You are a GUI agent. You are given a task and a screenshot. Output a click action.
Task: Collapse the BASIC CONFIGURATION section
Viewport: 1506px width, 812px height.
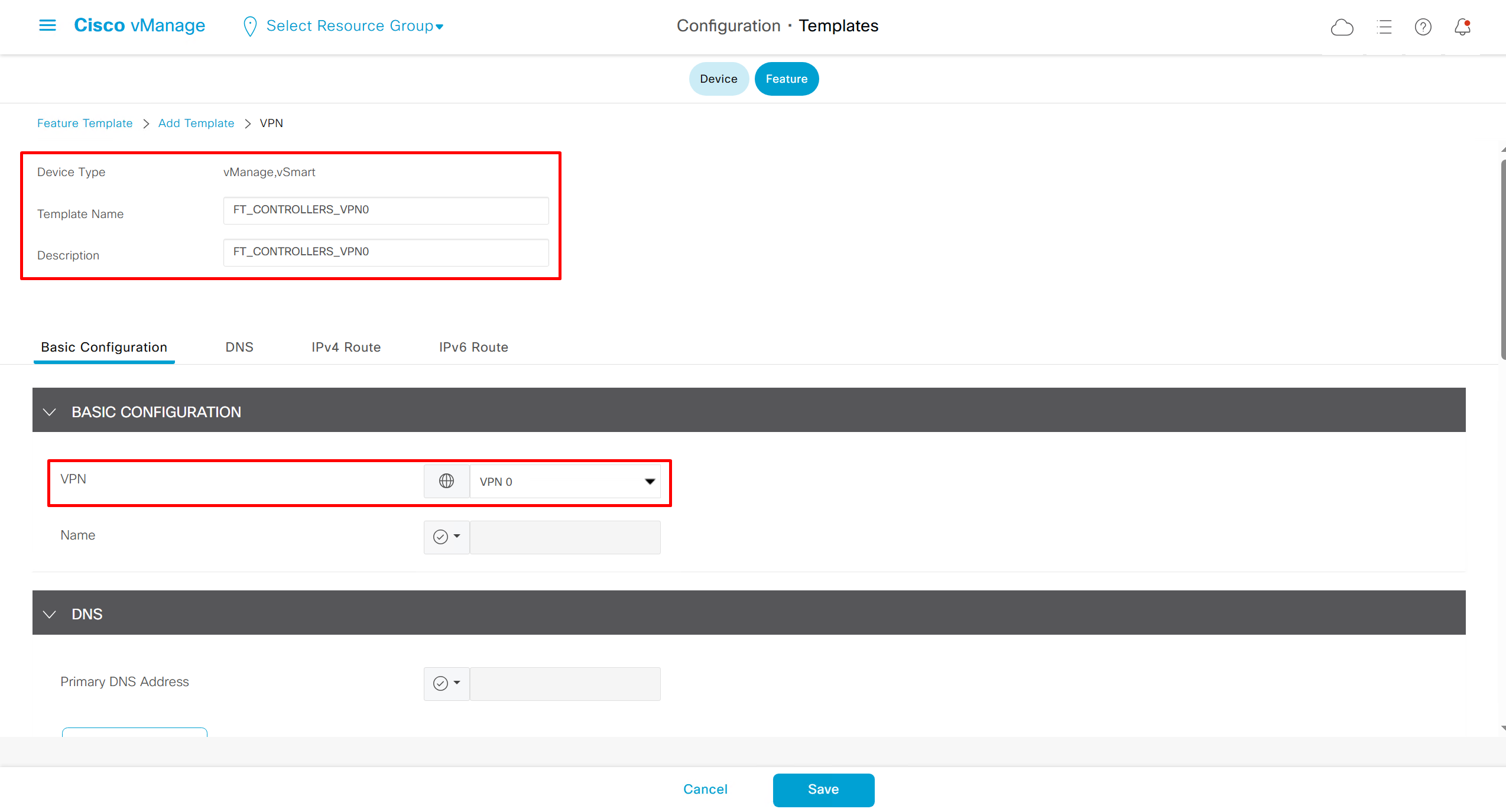50,412
